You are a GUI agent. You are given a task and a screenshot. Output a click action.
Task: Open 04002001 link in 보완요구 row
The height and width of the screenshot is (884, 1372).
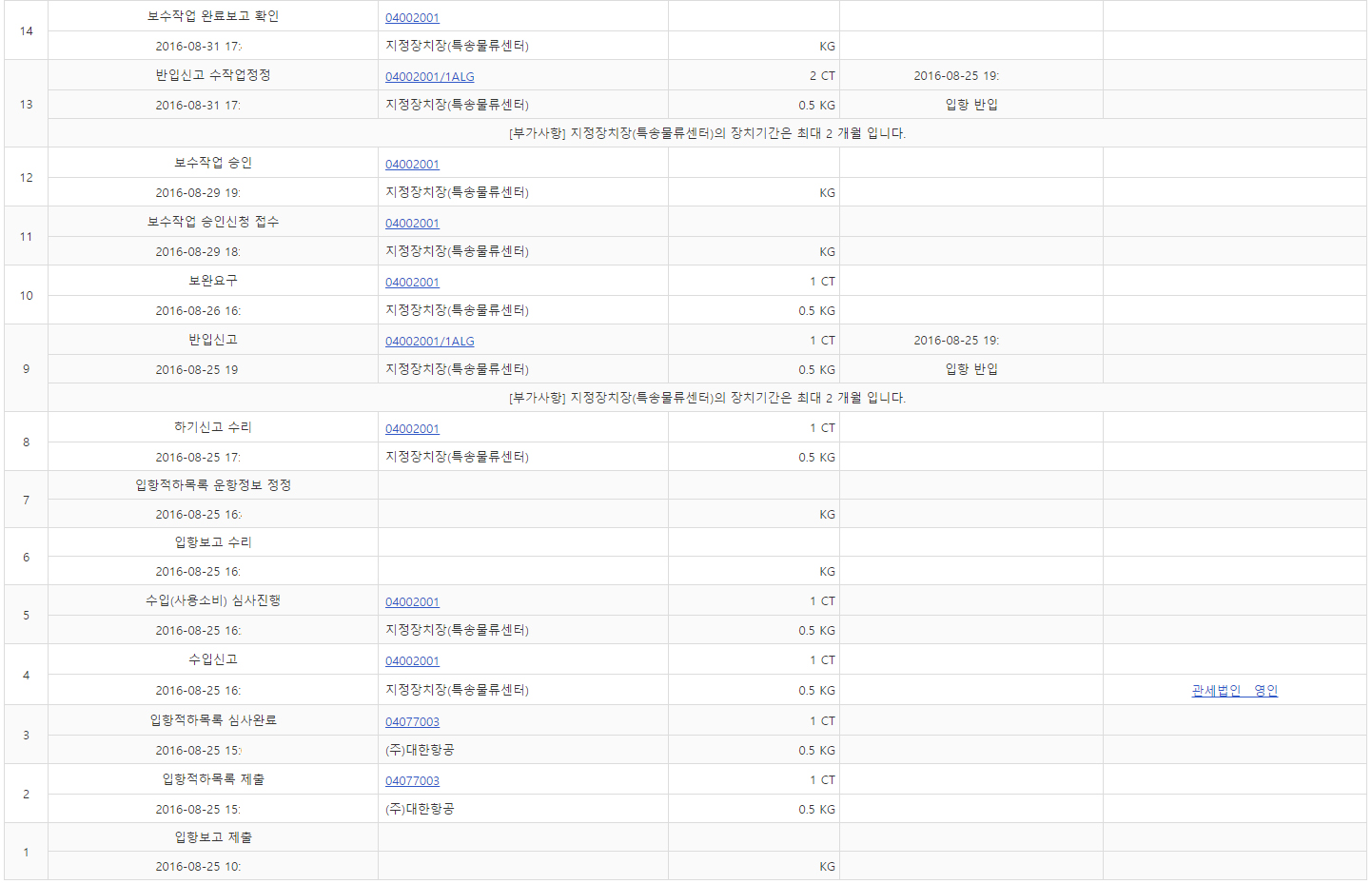(x=412, y=283)
